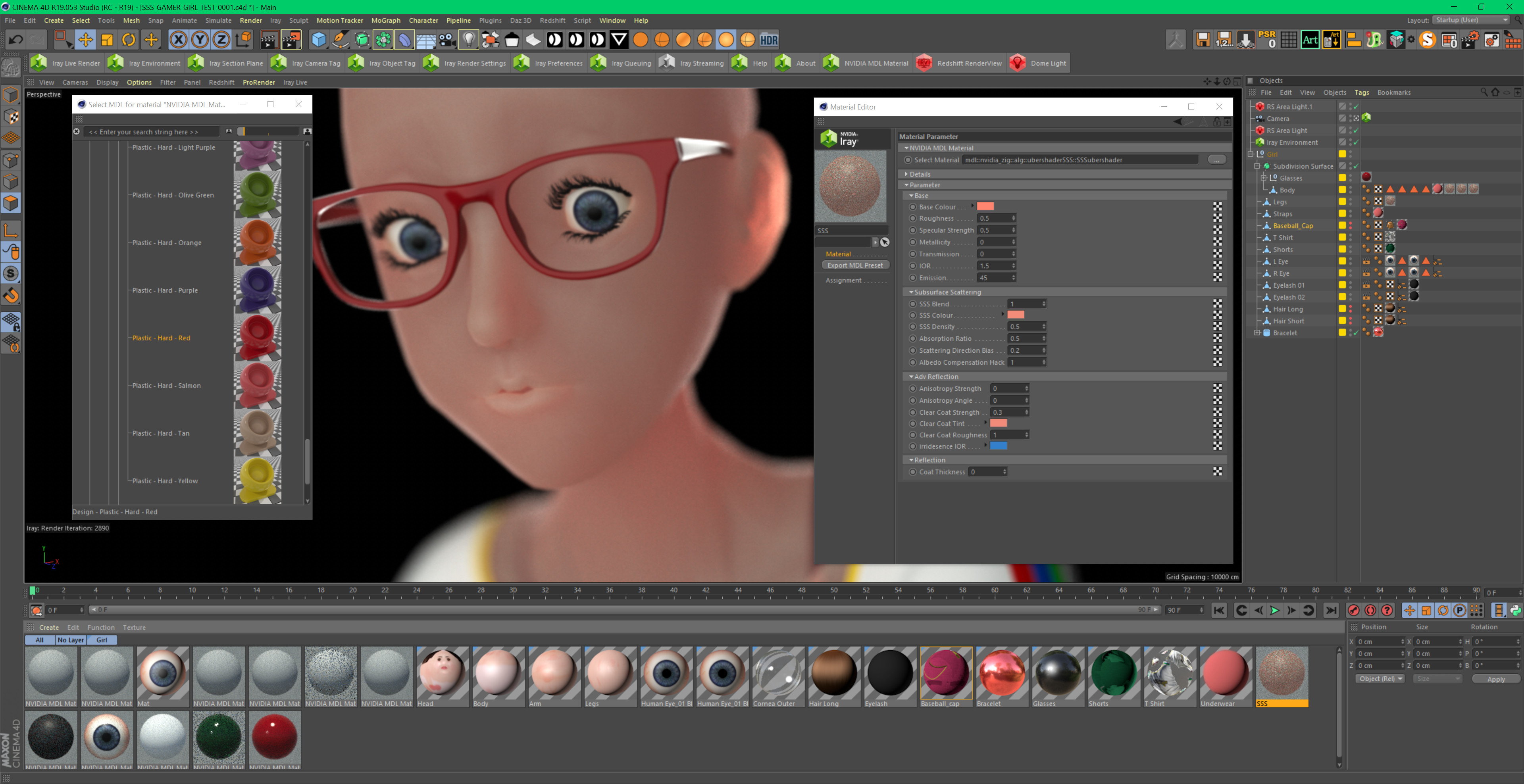Click the browse button beside Select Material
The width and height of the screenshot is (1524, 784).
coord(1216,159)
